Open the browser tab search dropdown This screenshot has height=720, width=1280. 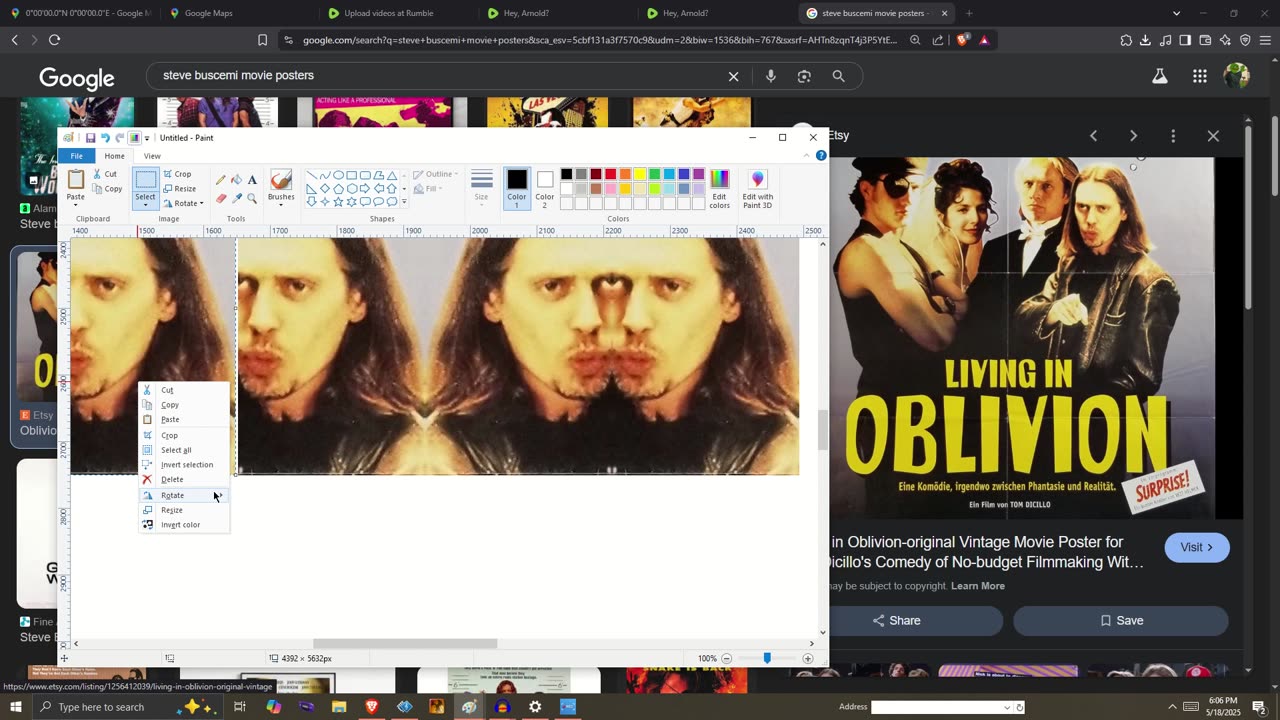click(x=1176, y=13)
